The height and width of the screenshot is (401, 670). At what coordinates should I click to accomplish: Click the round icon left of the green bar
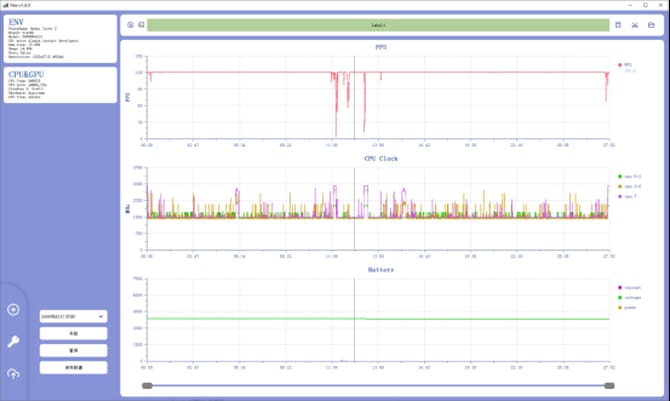click(130, 25)
